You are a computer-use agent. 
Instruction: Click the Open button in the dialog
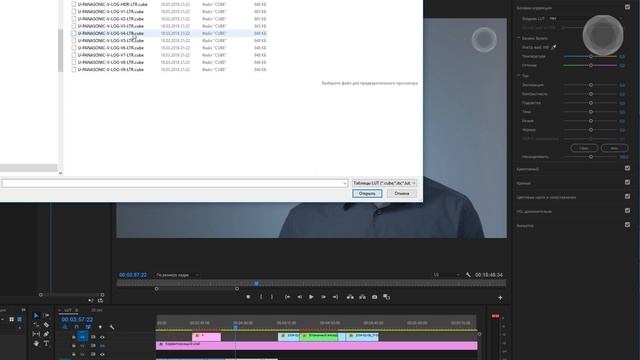tap(367, 193)
